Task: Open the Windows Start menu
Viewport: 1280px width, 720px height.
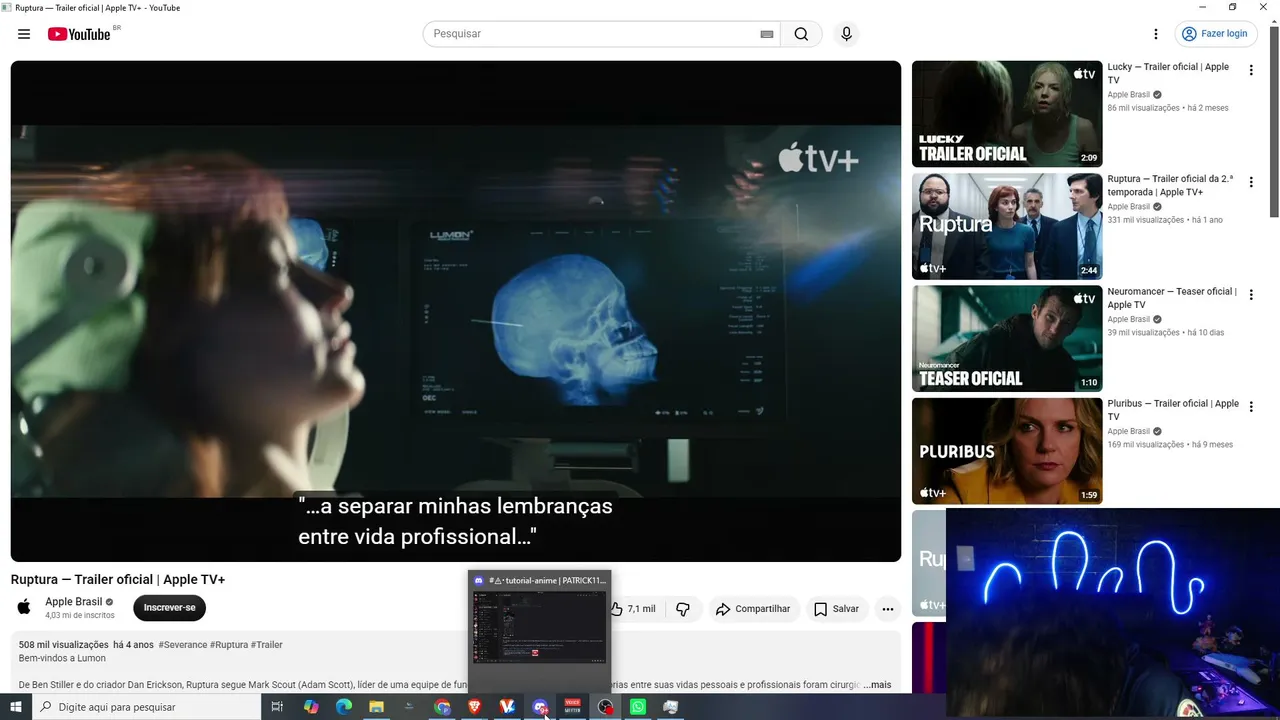Action: tap(16, 707)
